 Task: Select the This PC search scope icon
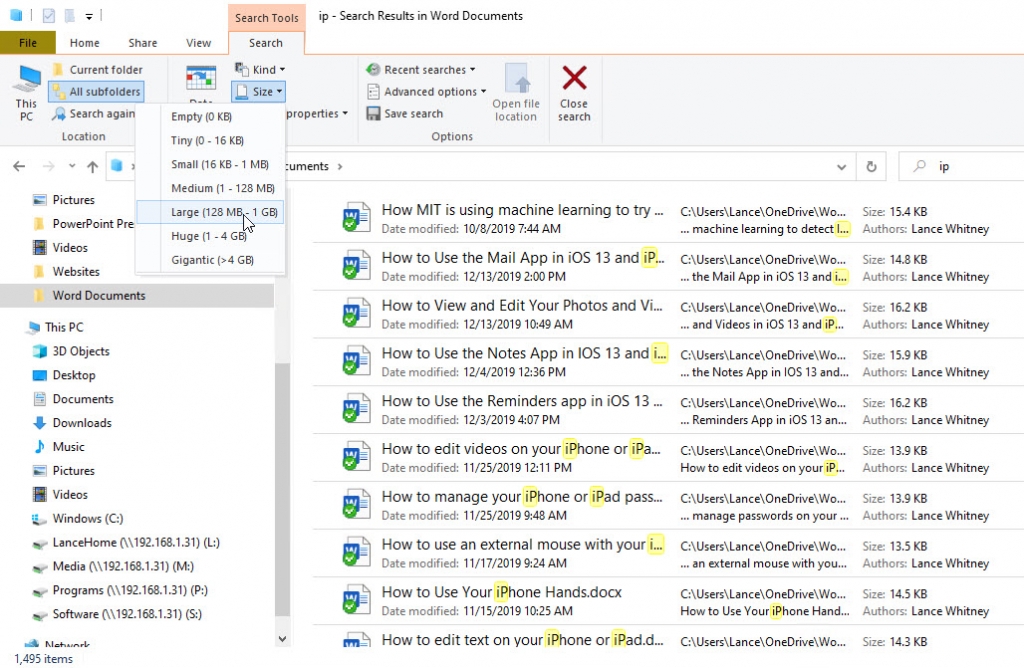click(x=25, y=92)
